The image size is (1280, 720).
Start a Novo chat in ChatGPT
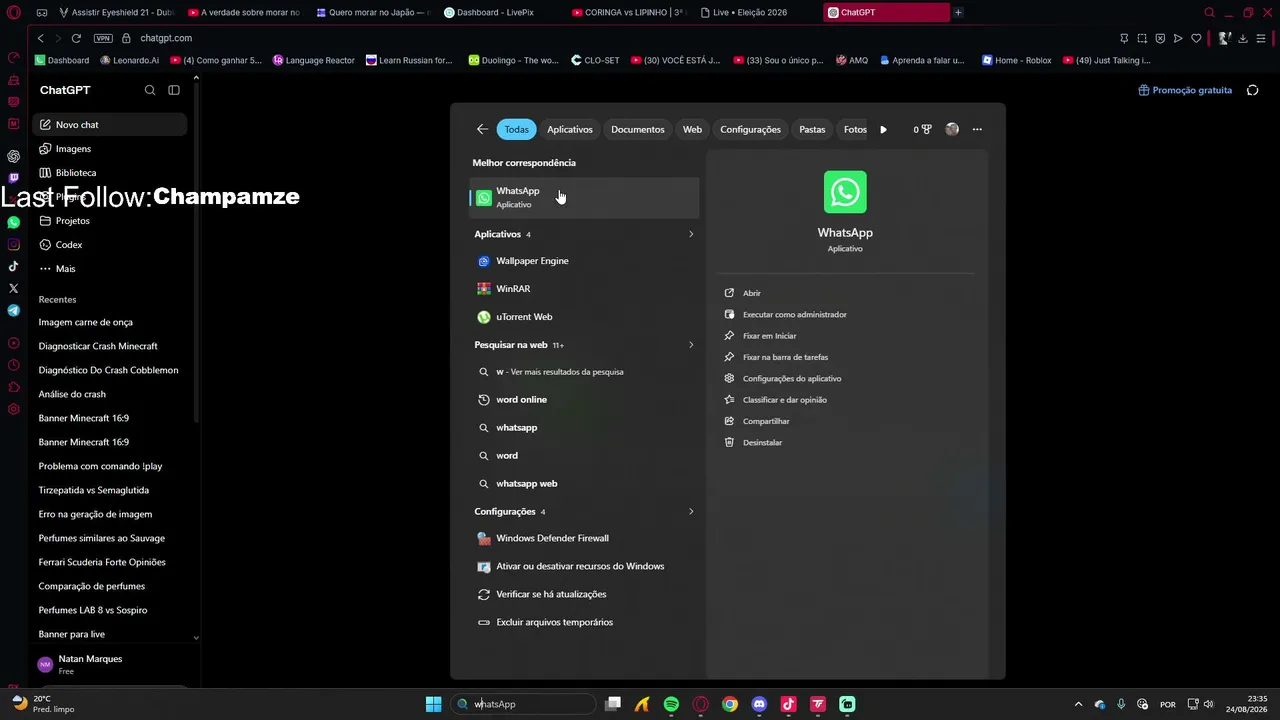[x=110, y=125]
